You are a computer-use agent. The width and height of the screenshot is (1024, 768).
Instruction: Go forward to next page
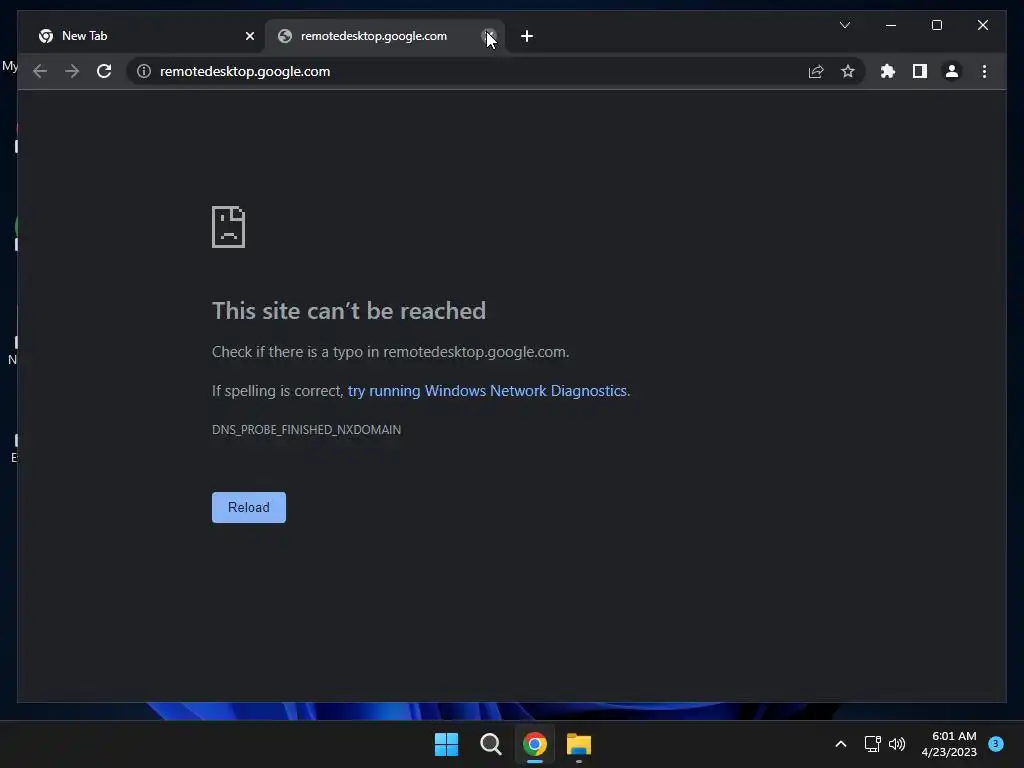point(72,71)
